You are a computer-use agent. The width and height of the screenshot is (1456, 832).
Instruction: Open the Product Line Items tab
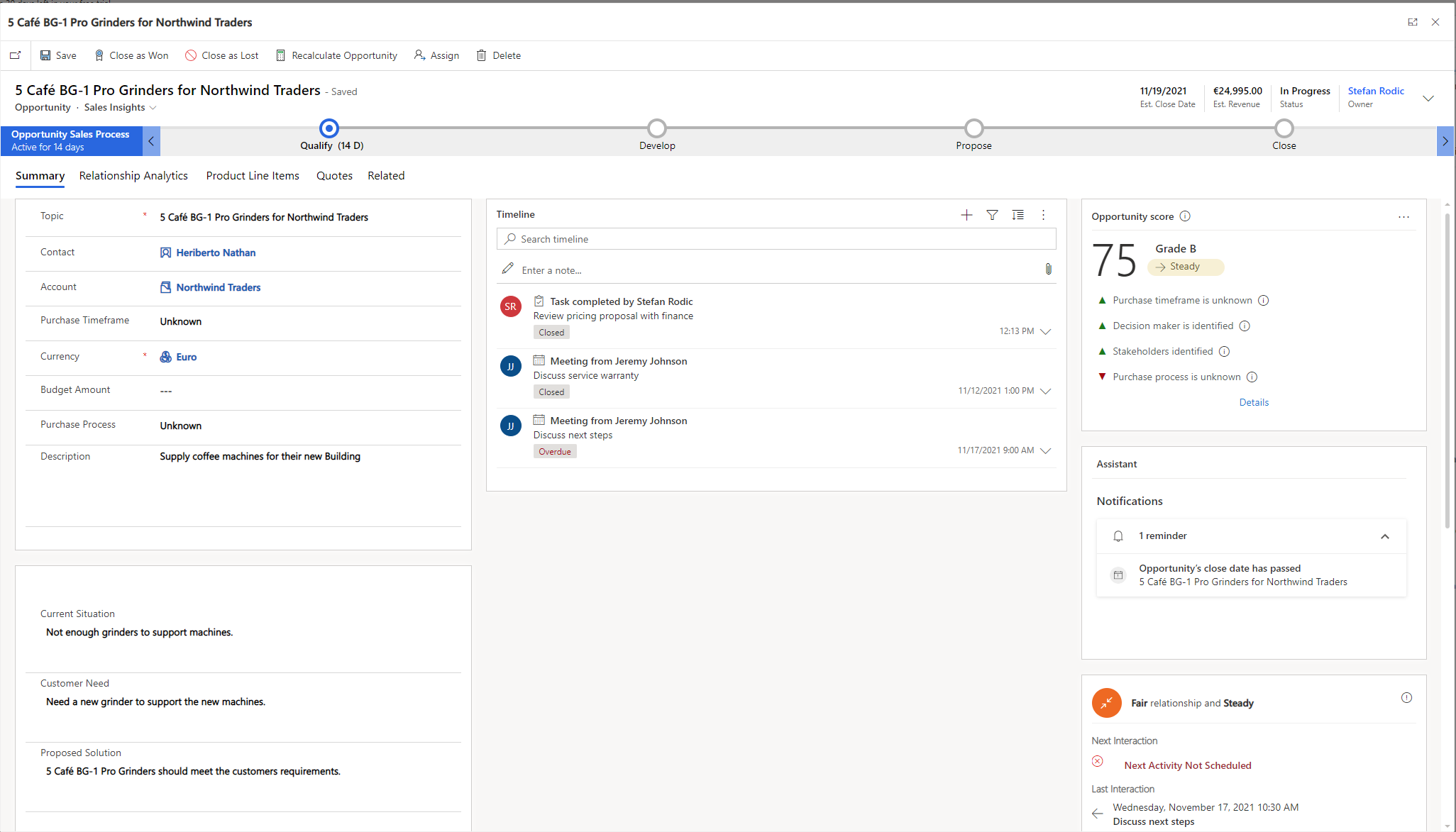(x=253, y=176)
